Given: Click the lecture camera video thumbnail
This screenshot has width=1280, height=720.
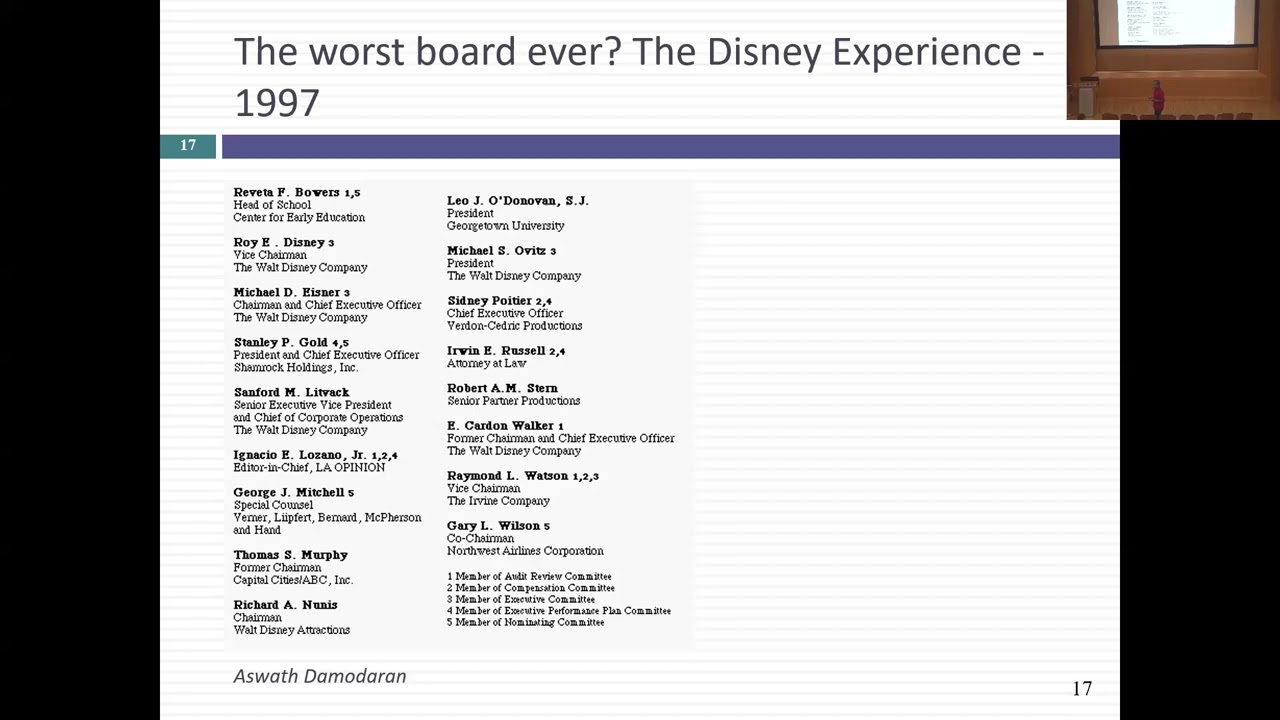Looking at the screenshot, I should 1172,60.
